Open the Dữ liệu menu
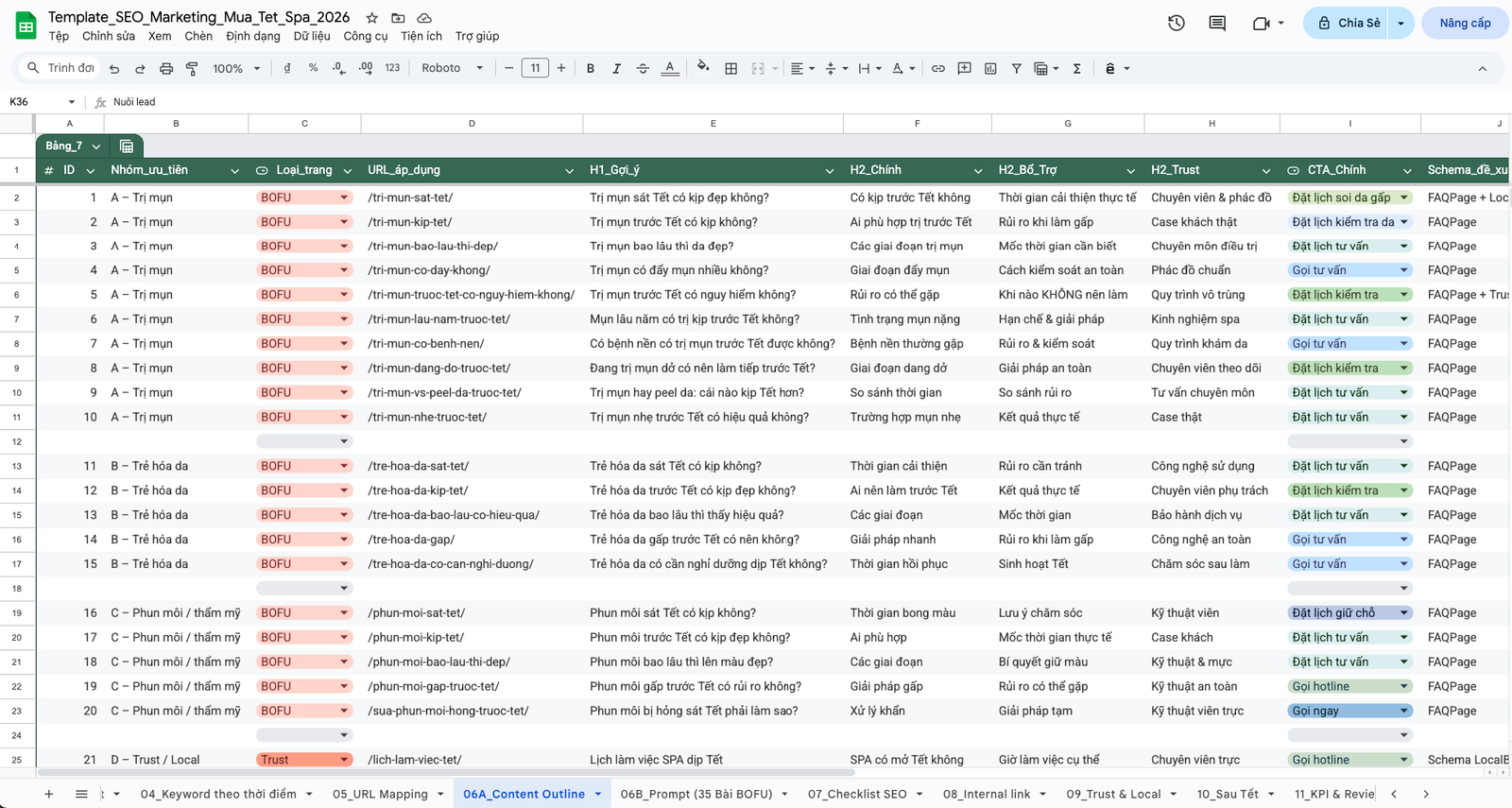The height and width of the screenshot is (808, 1512). click(312, 36)
